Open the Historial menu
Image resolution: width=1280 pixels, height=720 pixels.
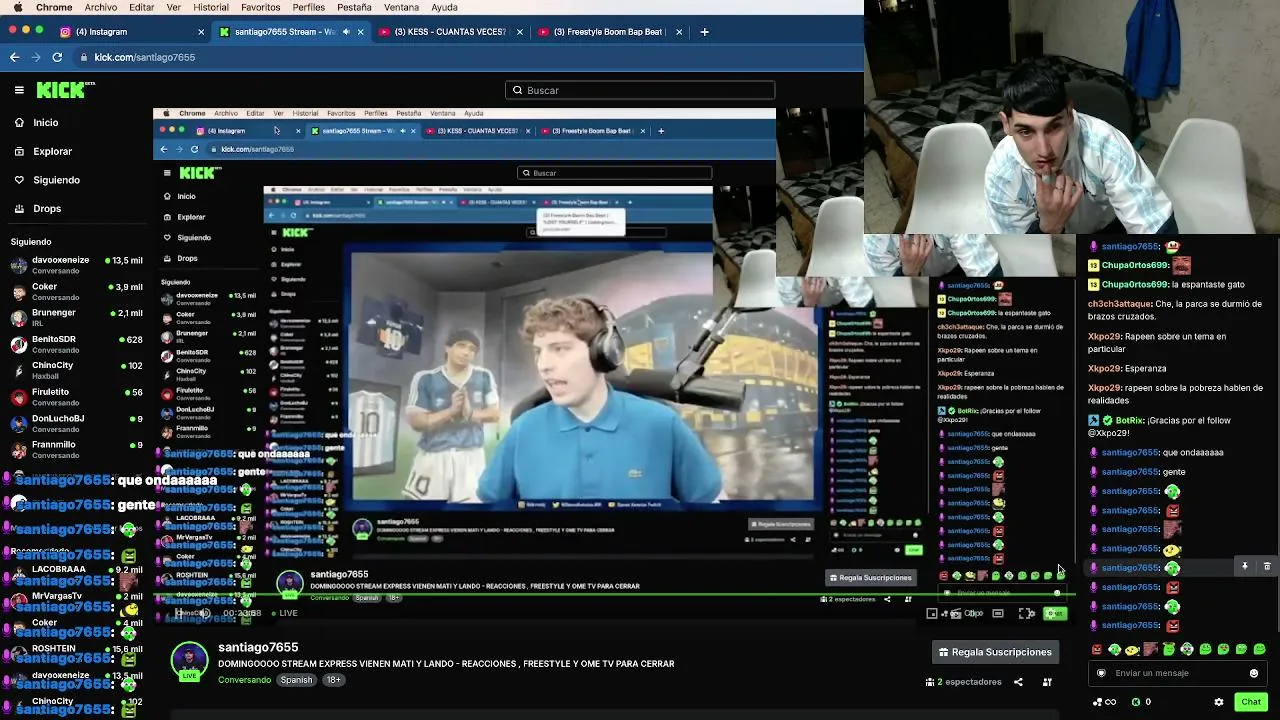tap(211, 7)
